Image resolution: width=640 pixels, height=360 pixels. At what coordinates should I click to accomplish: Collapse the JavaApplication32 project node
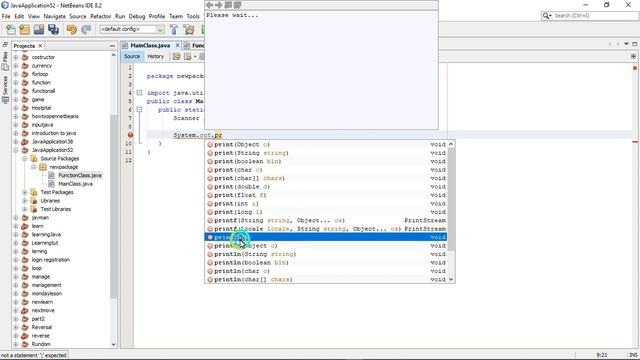(x=16, y=150)
